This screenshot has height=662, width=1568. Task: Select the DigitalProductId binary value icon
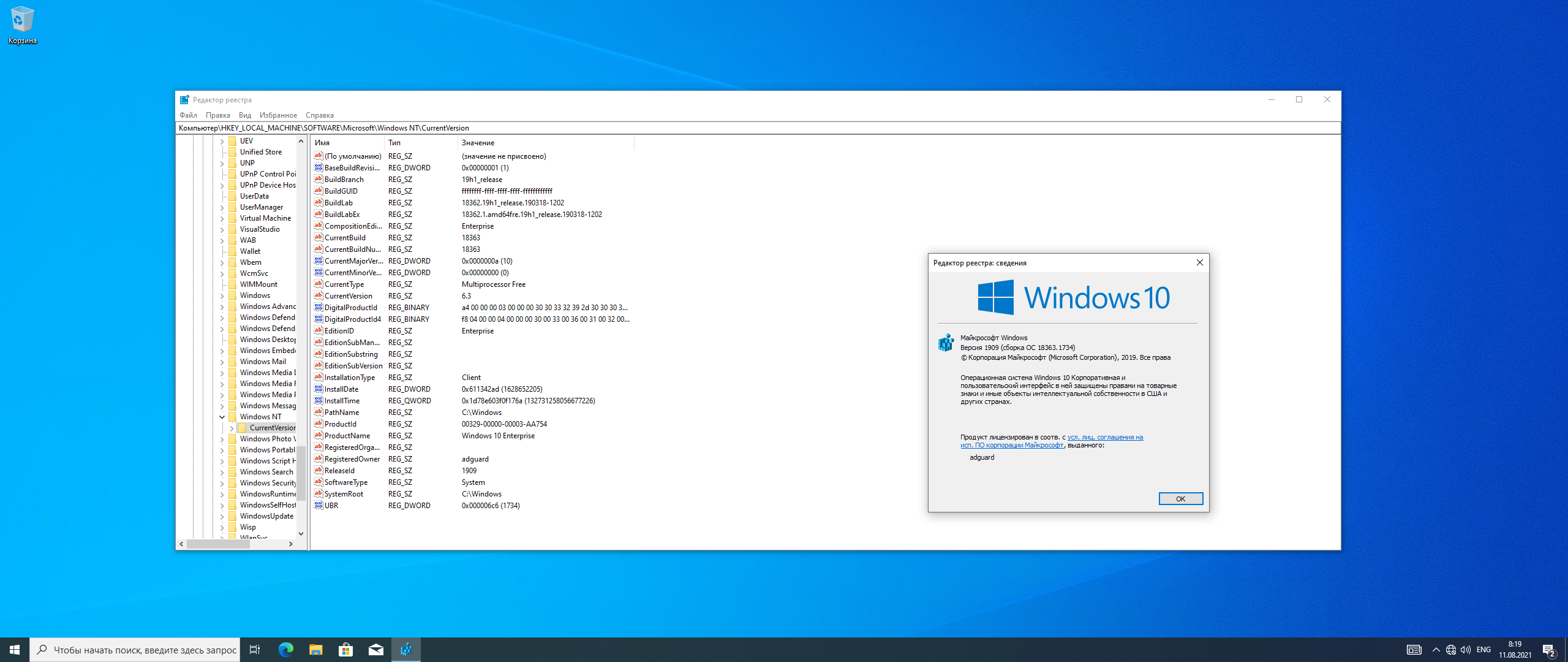318,308
